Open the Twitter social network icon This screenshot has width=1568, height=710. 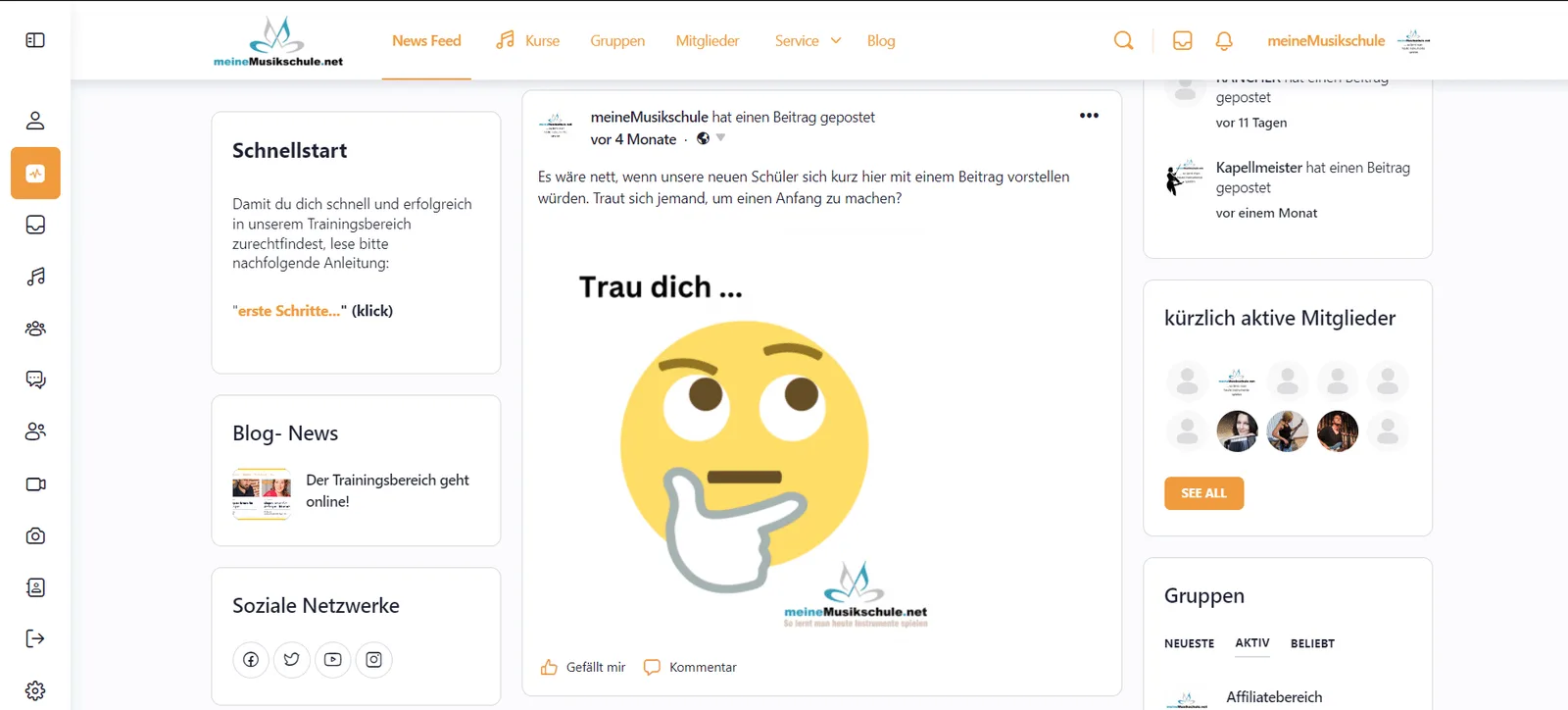click(x=292, y=660)
